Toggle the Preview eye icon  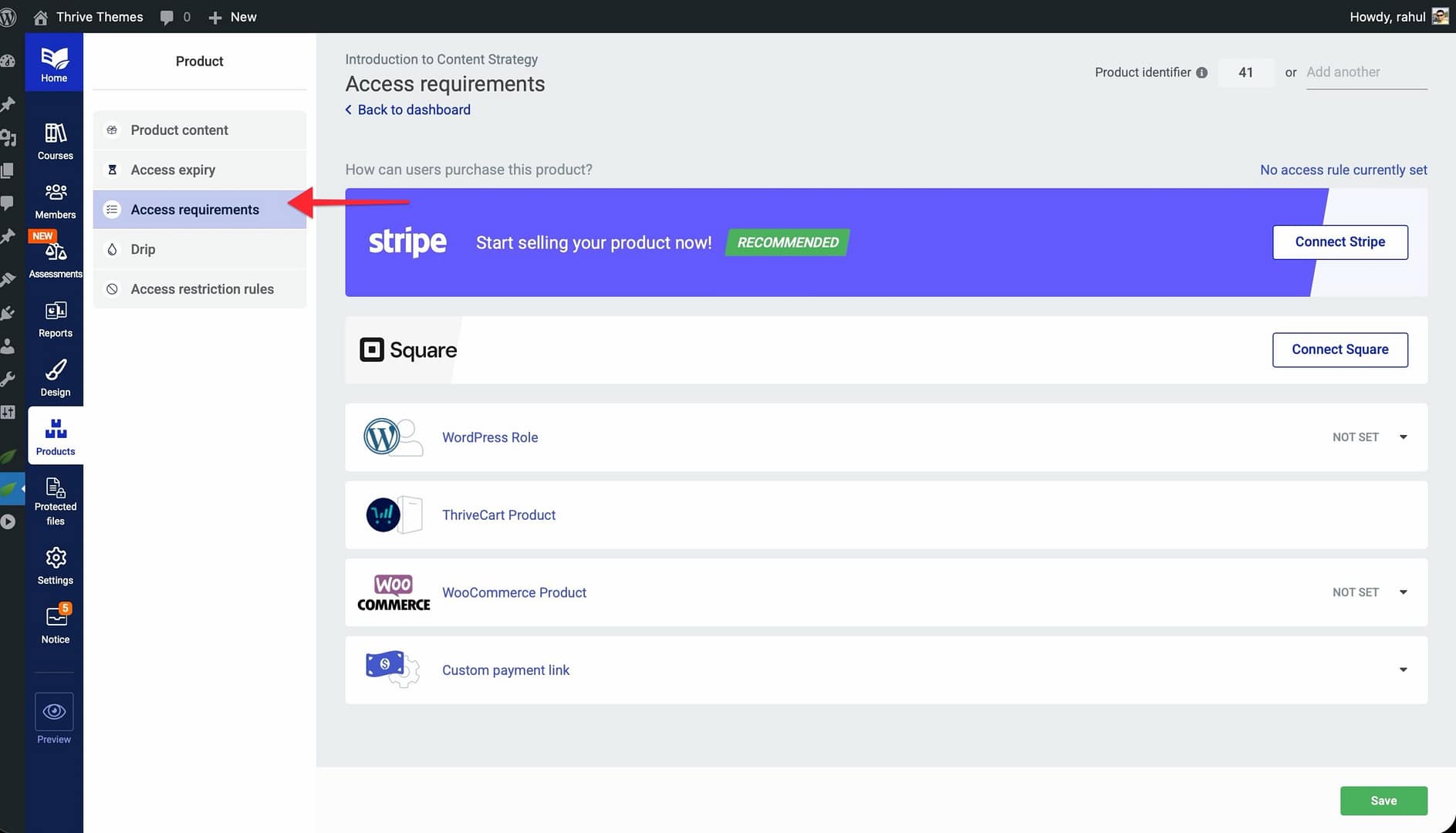tap(54, 712)
